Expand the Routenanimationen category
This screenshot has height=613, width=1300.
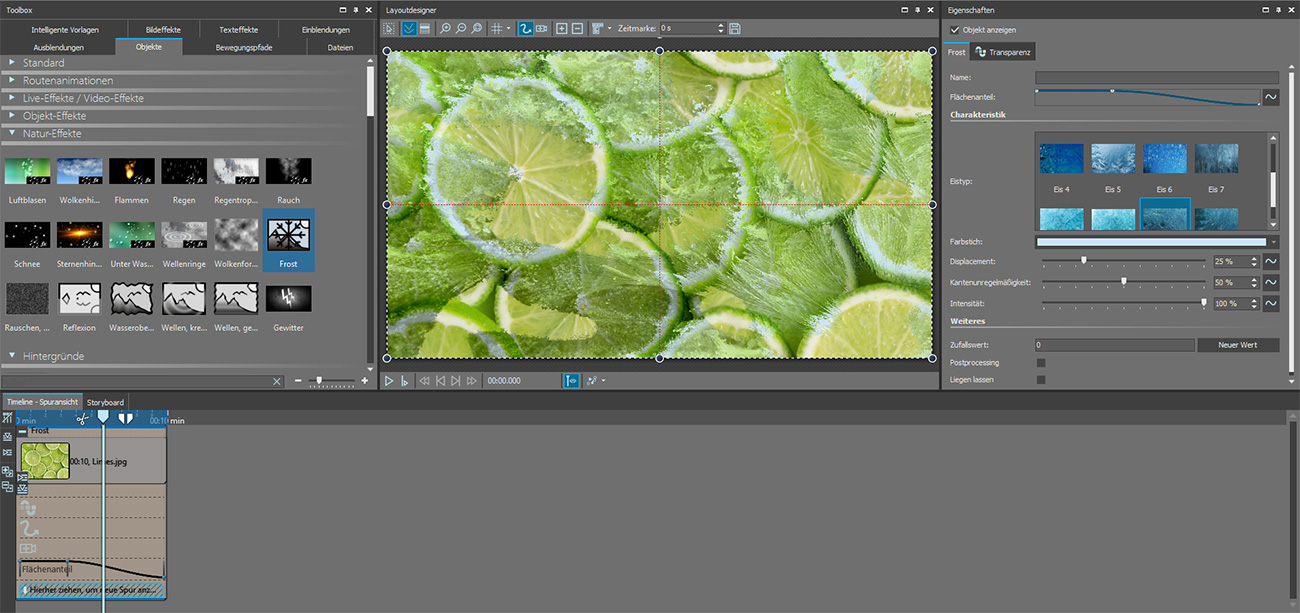(x=67, y=80)
